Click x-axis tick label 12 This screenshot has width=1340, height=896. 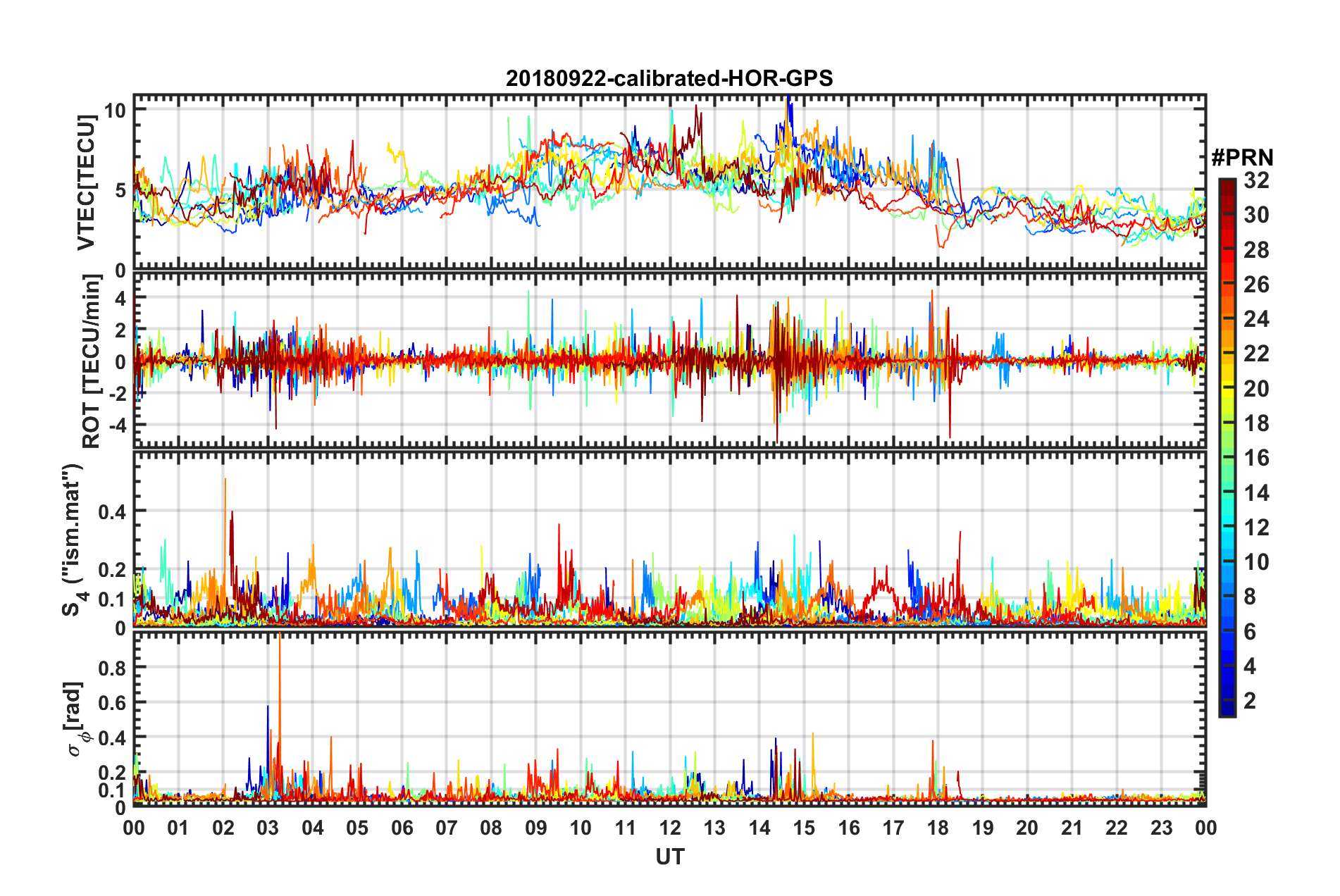coord(670,828)
